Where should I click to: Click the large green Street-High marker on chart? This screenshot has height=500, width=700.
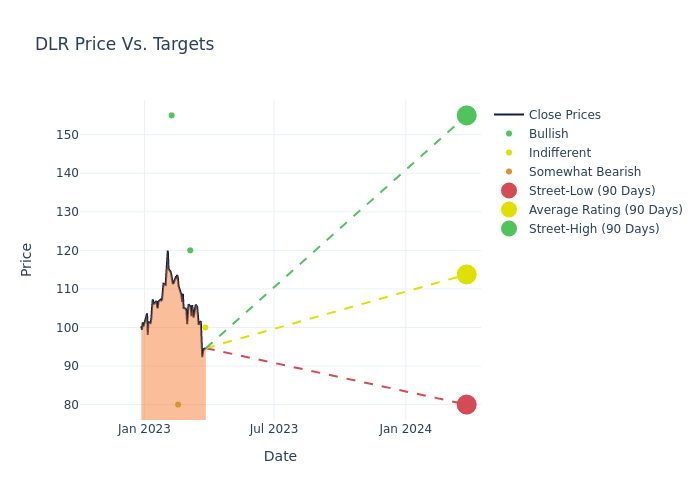(x=466, y=115)
